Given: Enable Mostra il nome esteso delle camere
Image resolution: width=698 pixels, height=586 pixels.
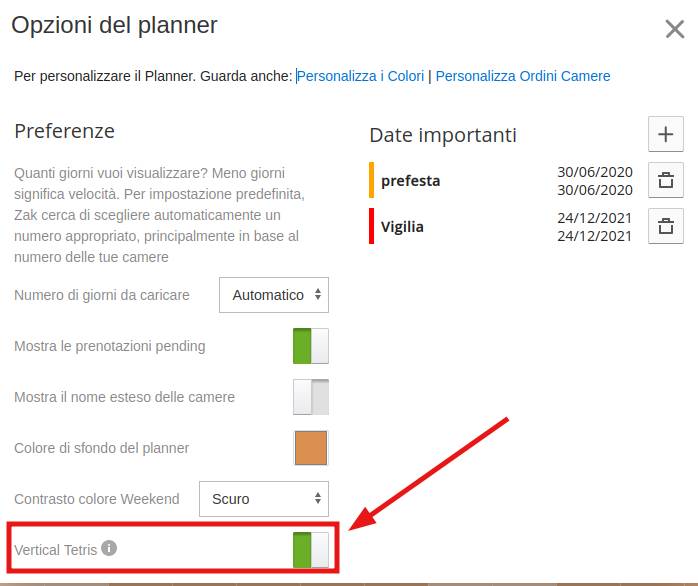Looking at the screenshot, I should [310, 397].
